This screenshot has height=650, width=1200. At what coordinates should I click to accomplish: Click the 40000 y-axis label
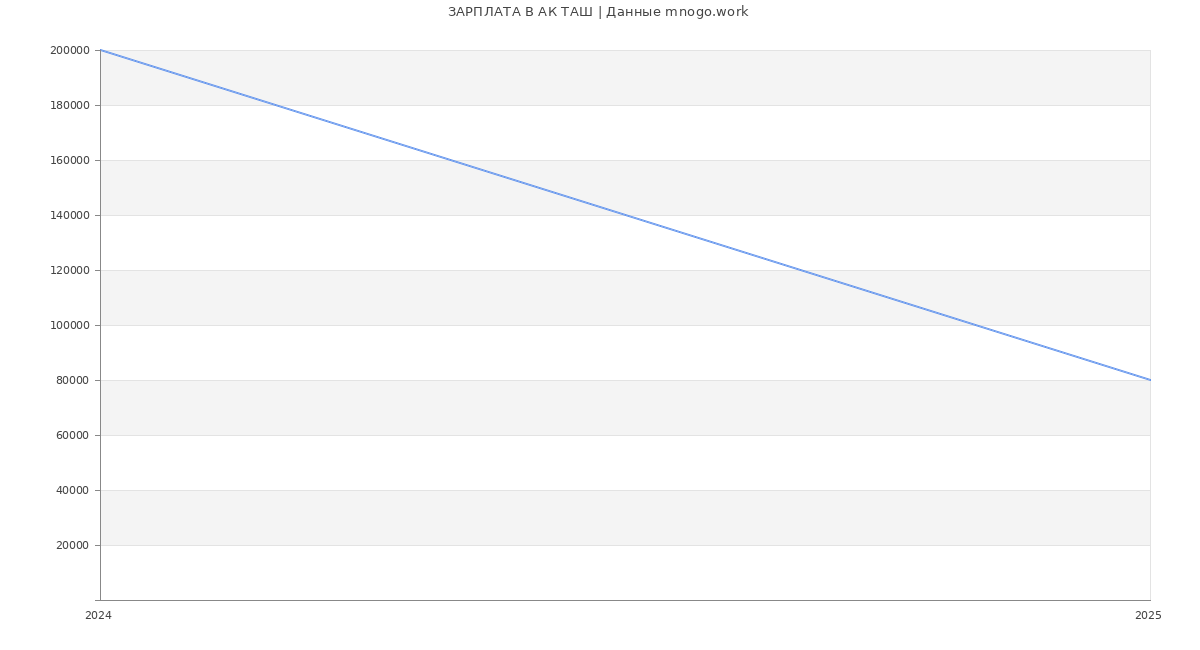point(73,490)
